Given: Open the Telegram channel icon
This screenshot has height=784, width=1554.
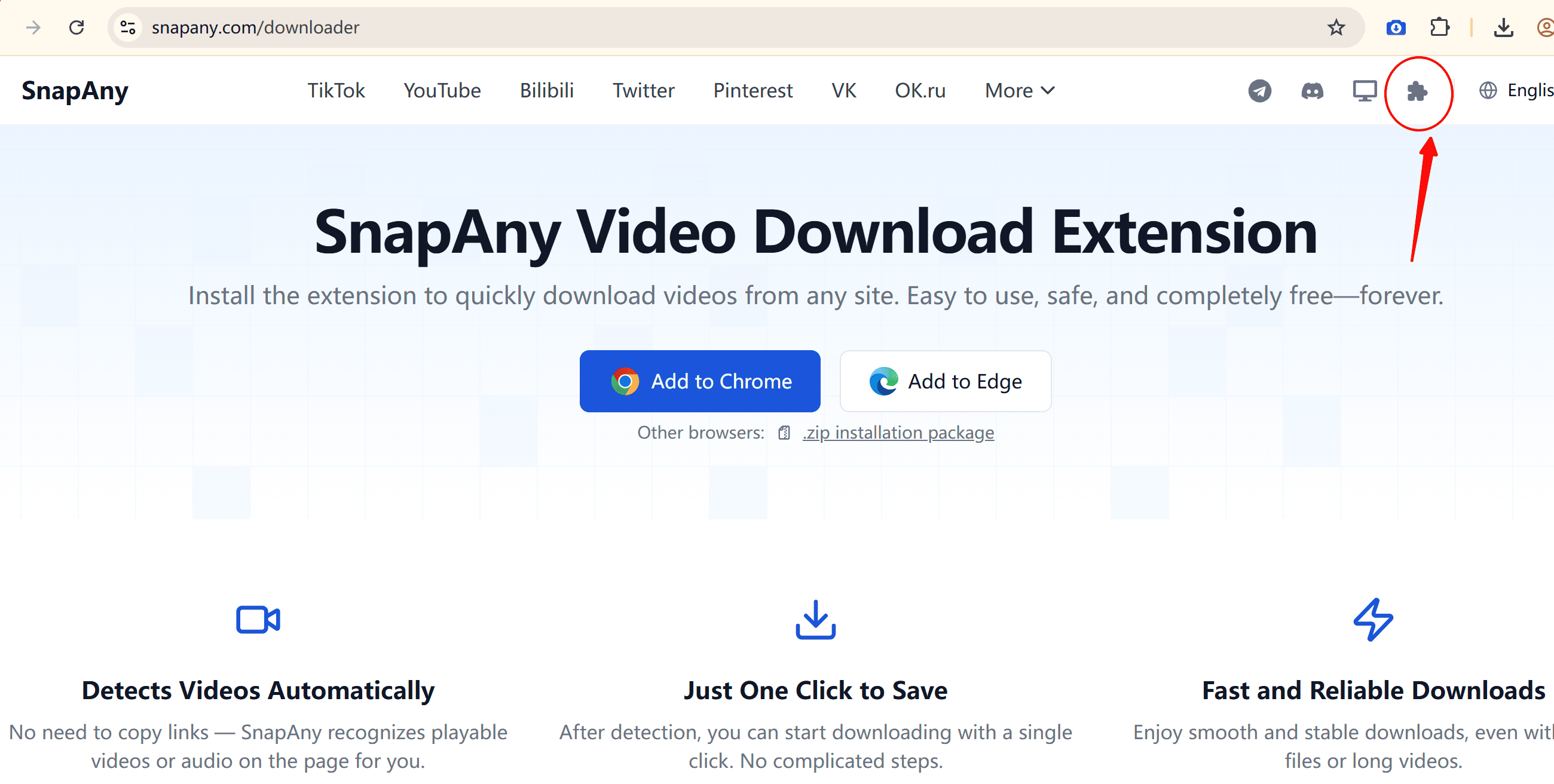Looking at the screenshot, I should point(1259,91).
